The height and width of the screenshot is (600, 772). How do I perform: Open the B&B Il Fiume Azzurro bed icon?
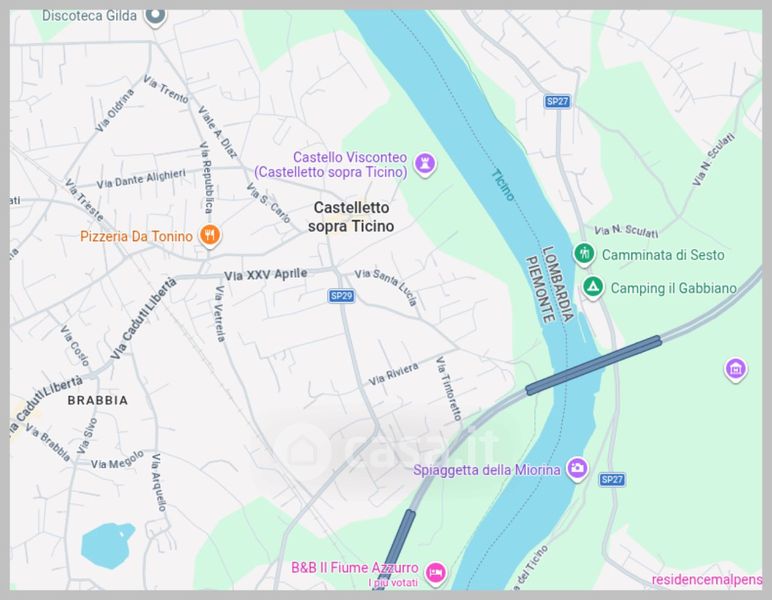(435, 573)
